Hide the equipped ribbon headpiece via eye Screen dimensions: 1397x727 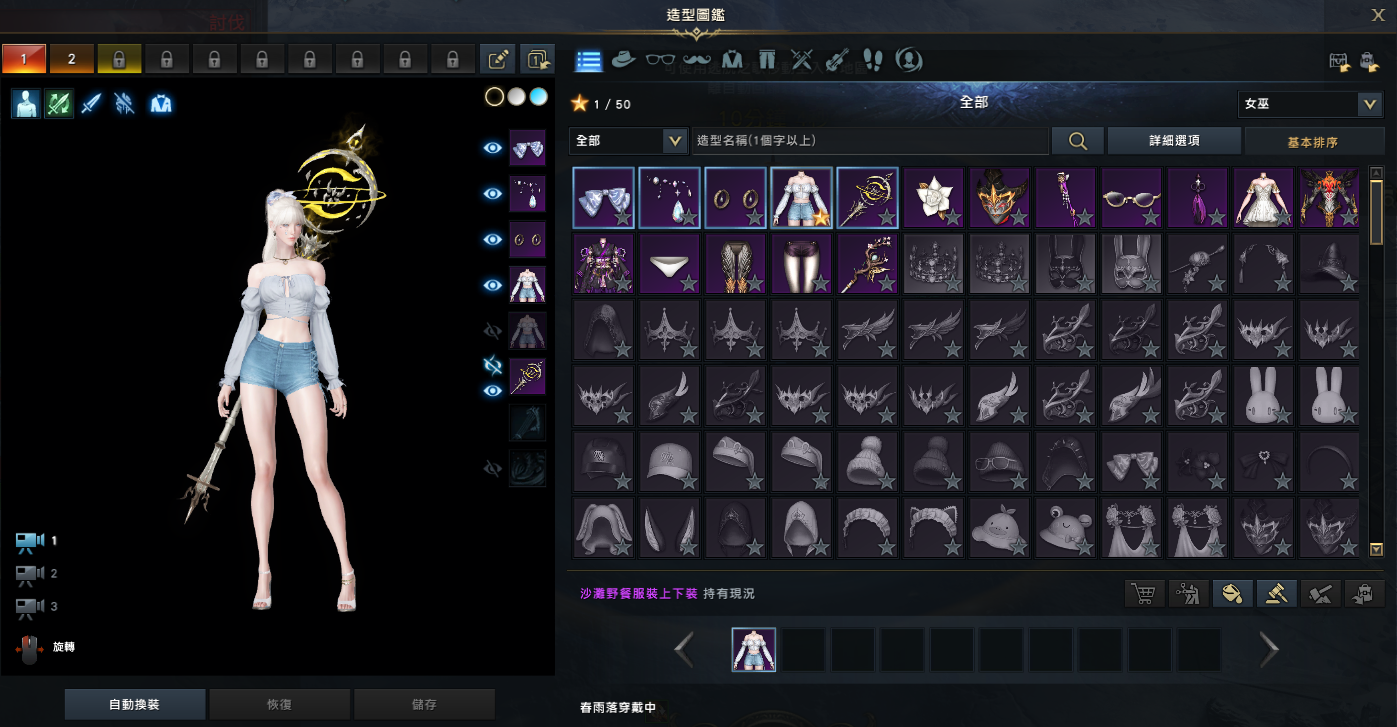(x=492, y=148)
